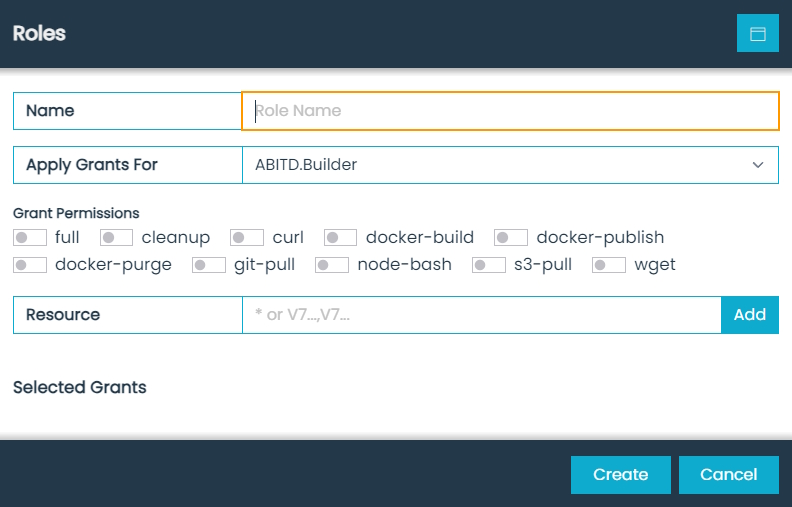Toggle the cleanup permission switch

tap(117, 238)
